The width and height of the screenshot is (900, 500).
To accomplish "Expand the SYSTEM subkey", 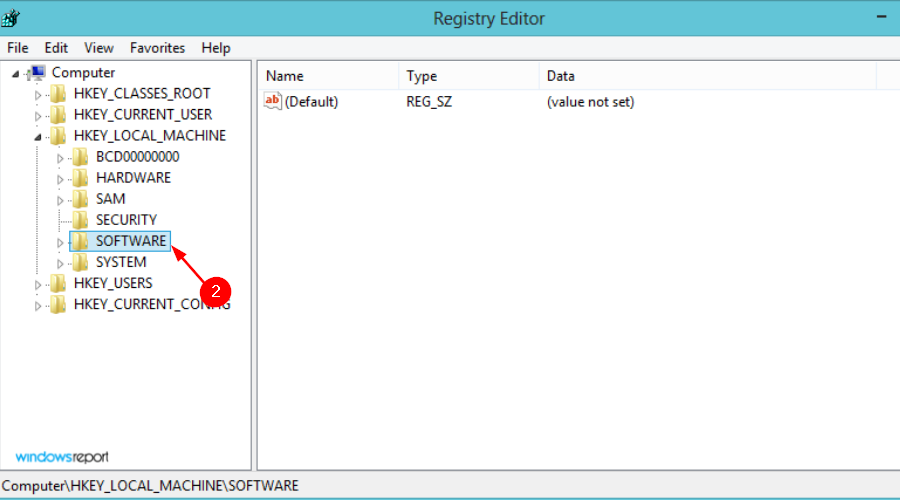I will (60, 264).
